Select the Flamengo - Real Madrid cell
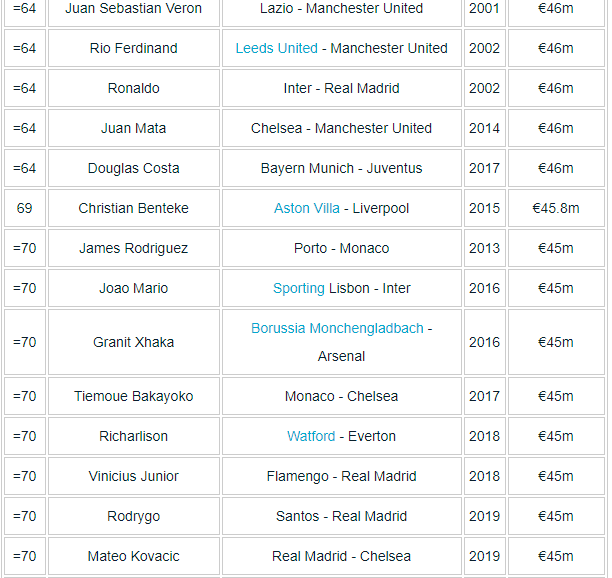Image resolution: width=612 pixels, height=578 pixels. pos(341,476)
